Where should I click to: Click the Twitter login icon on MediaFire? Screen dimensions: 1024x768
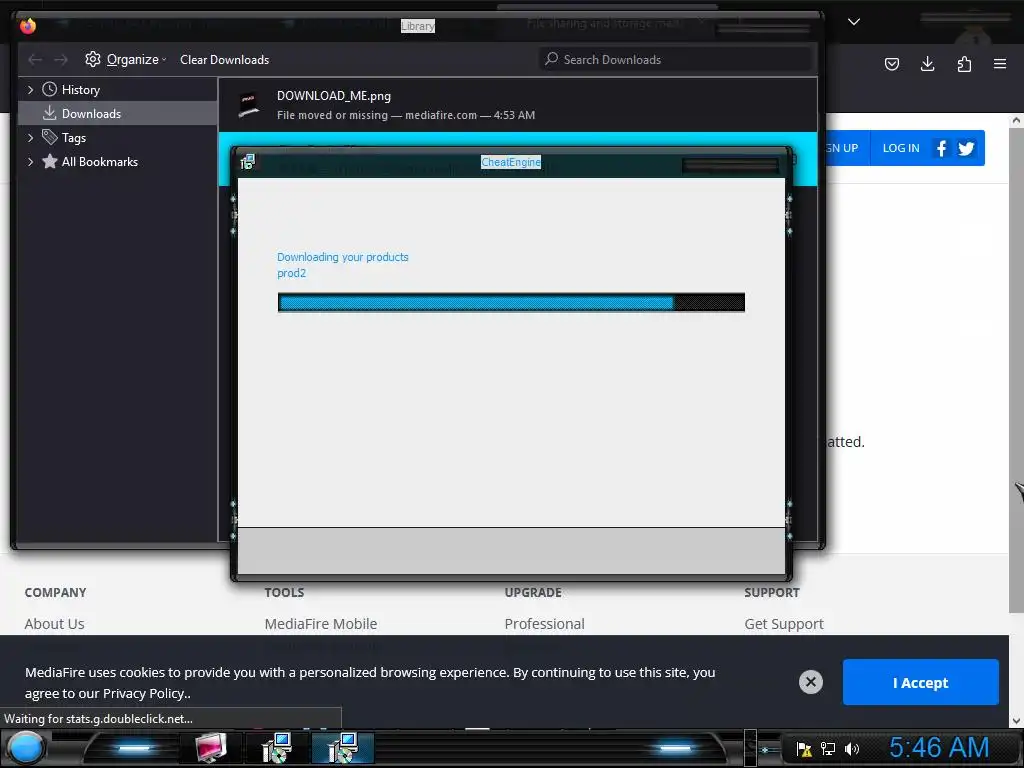(x=966, y=148)
